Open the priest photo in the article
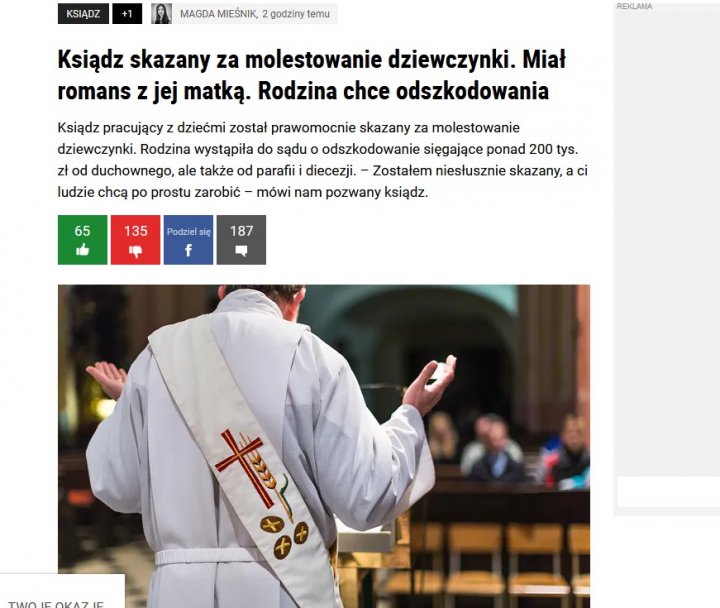720x608 pixels. (x=324, y=446)
